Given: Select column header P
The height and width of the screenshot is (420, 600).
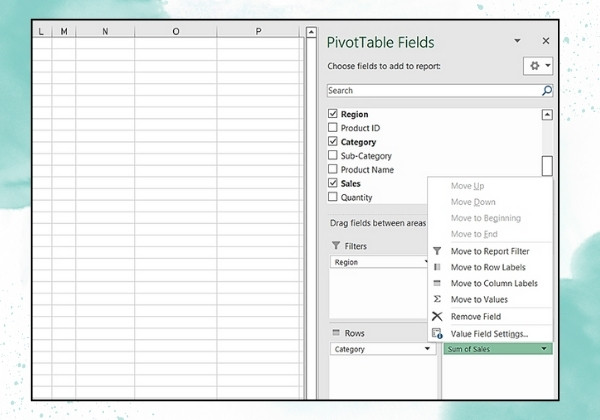Looking at the screenshot, I should tap(258, 31).
